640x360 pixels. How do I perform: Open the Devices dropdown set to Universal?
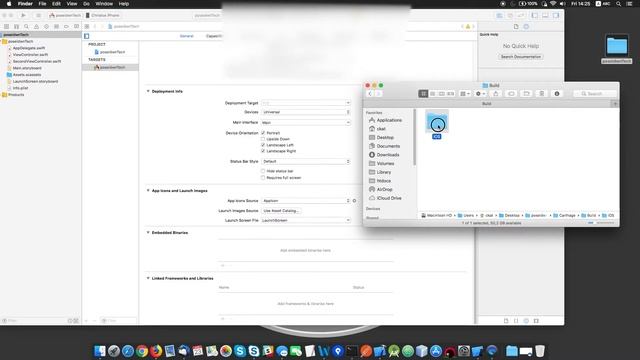tap(305, 112)
